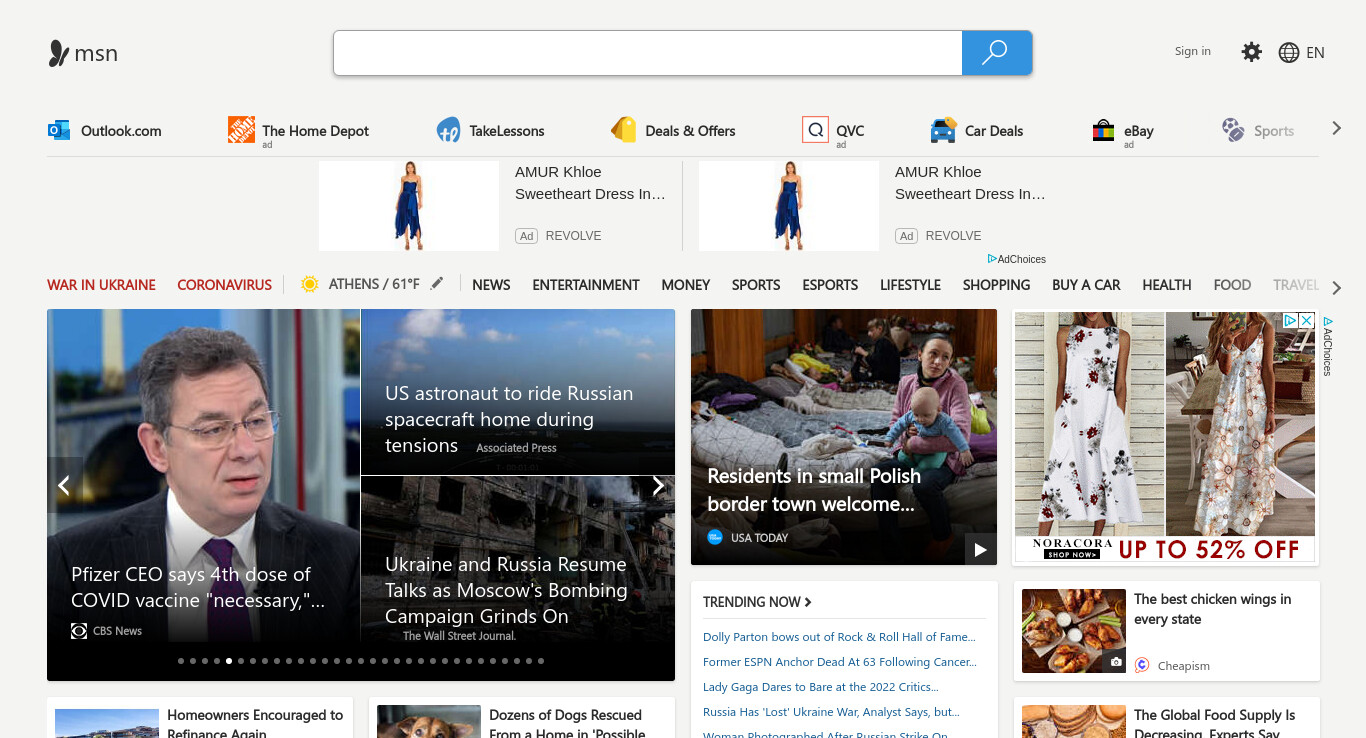Open the FOOD category

coord(1232,285)
